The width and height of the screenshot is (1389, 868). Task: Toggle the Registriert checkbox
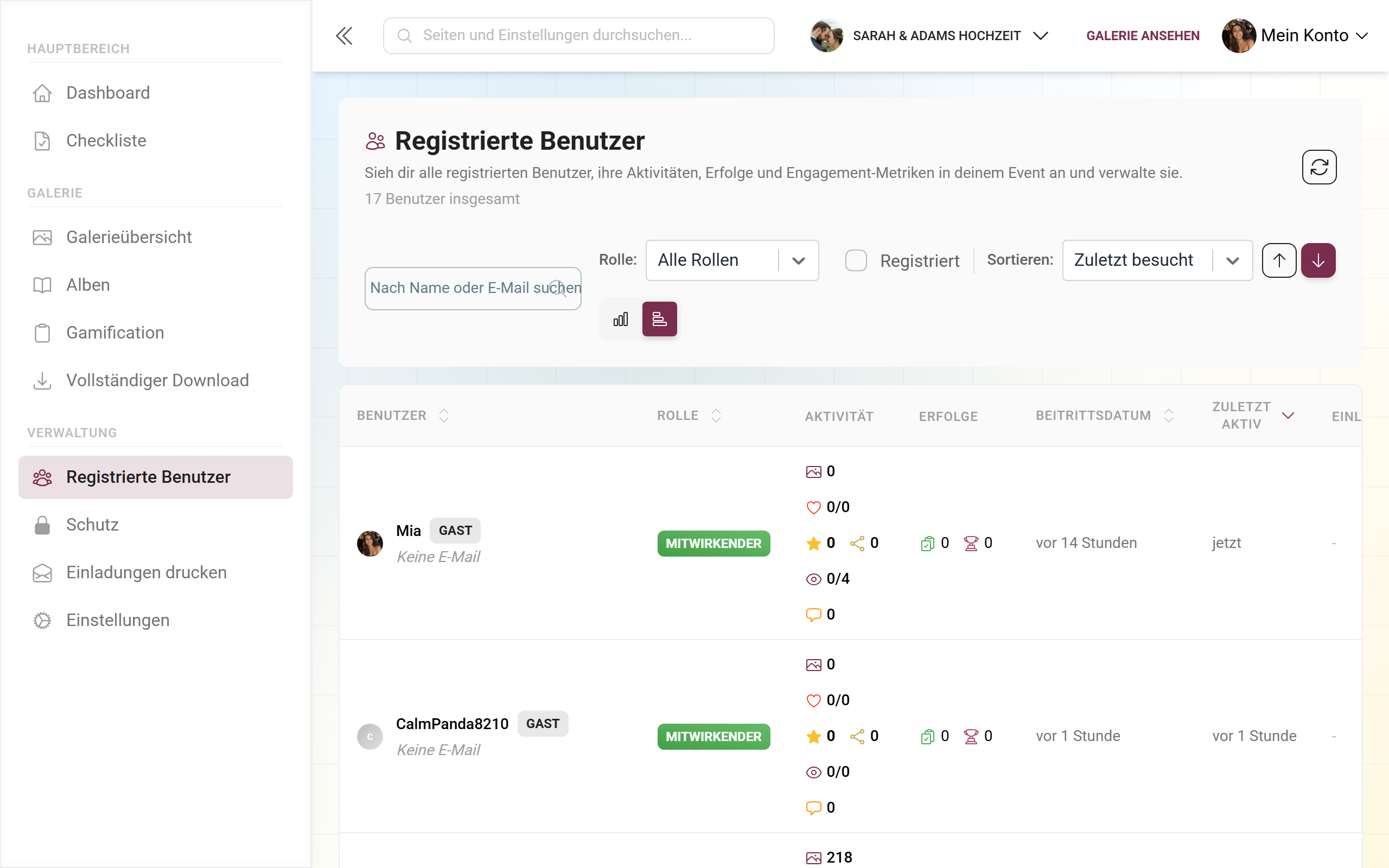tap(856, 260)
